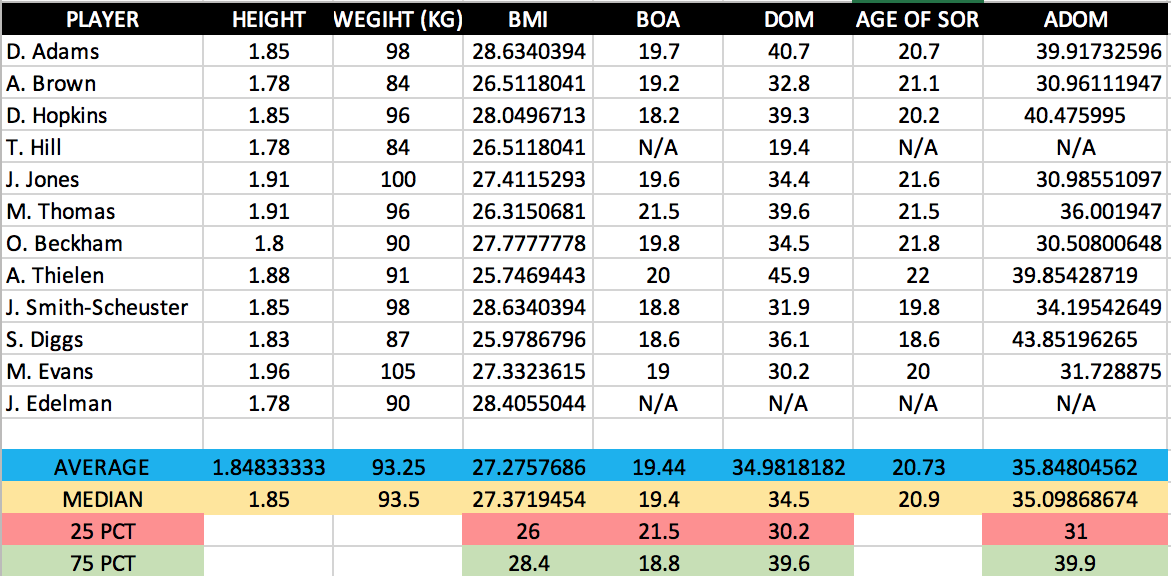Select the average BMI value 27.2757686

click(530, 466)
